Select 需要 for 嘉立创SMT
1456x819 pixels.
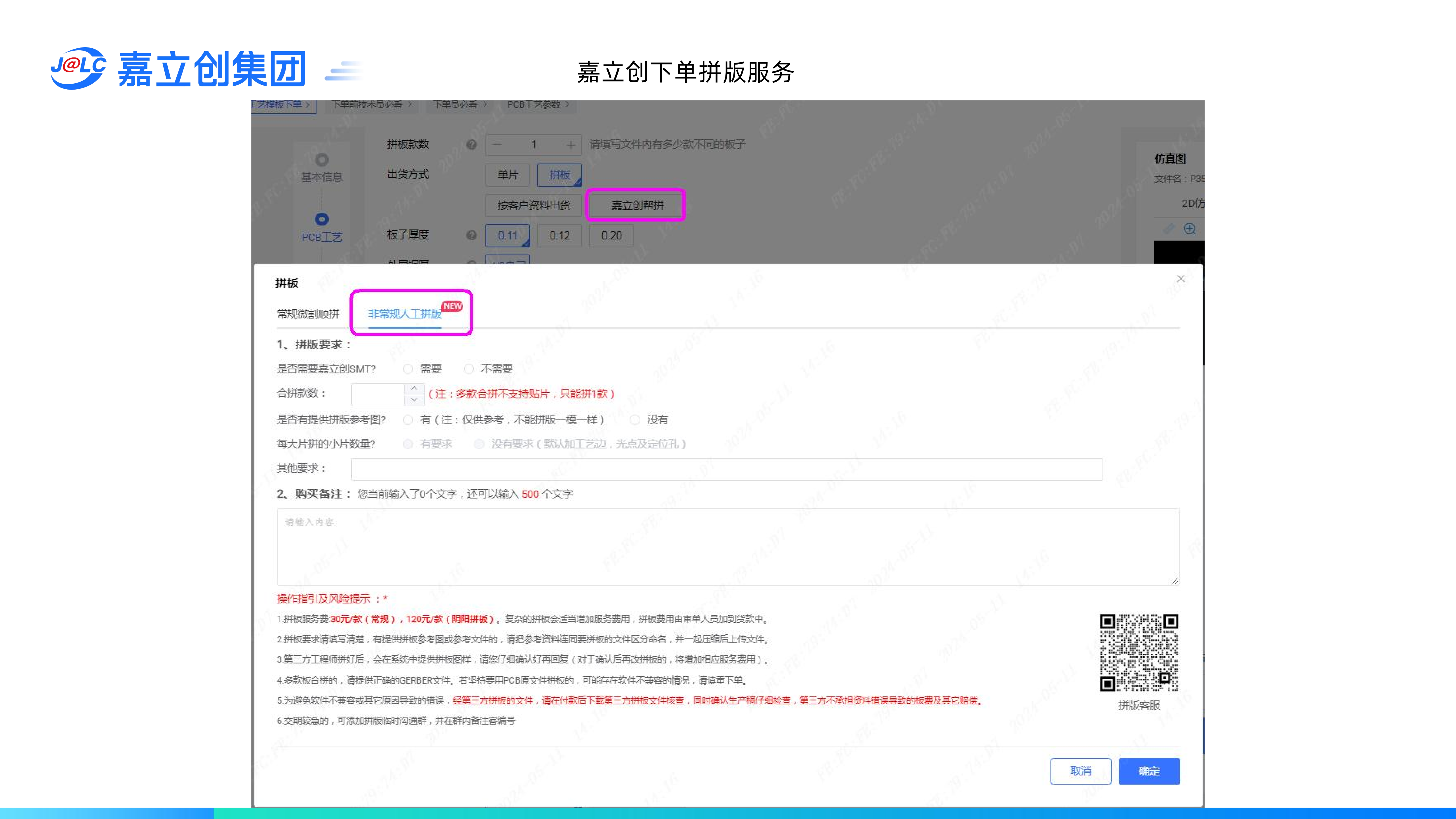408,369
